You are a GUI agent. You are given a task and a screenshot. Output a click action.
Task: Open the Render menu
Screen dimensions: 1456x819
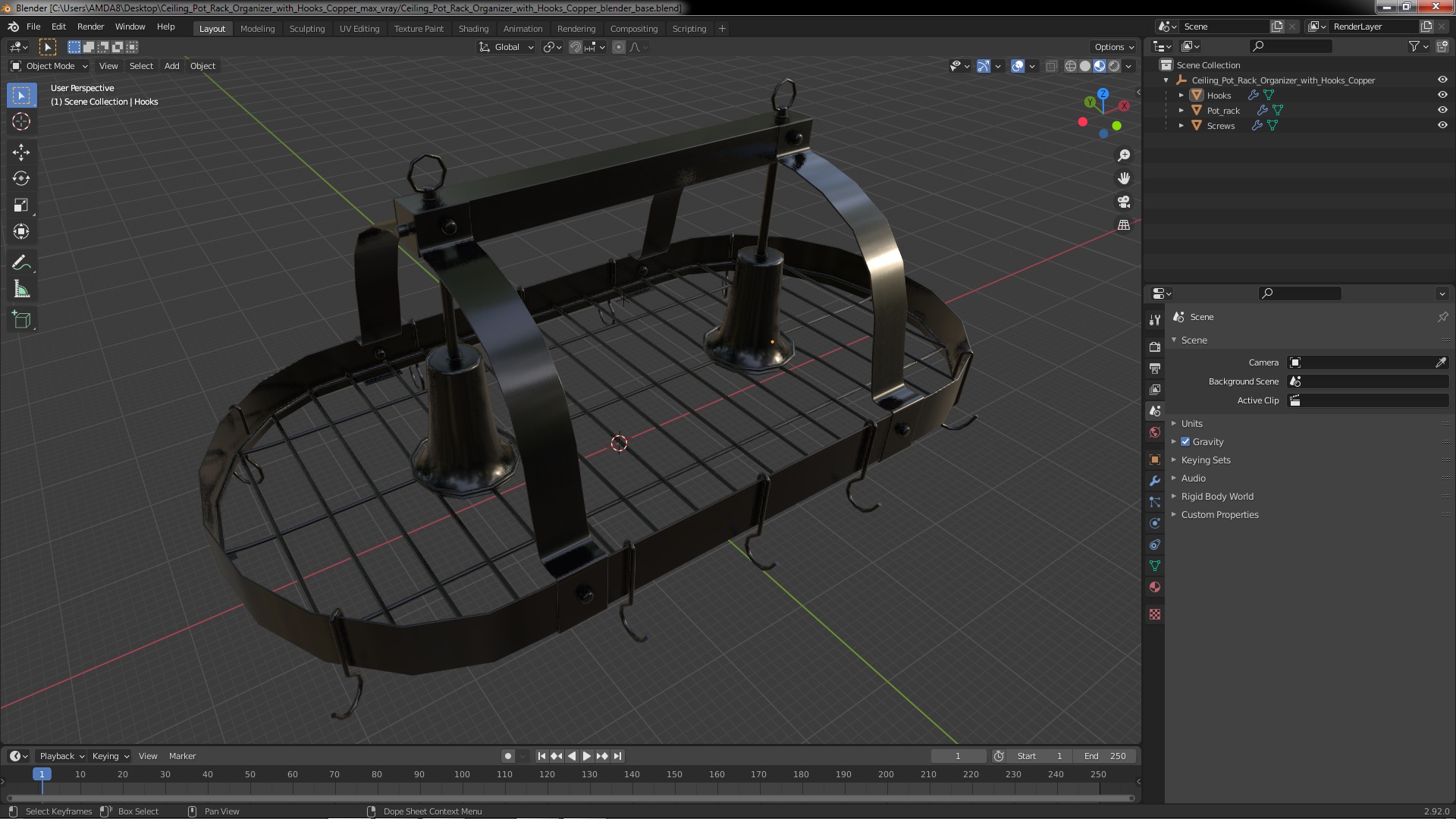(90, 27)
